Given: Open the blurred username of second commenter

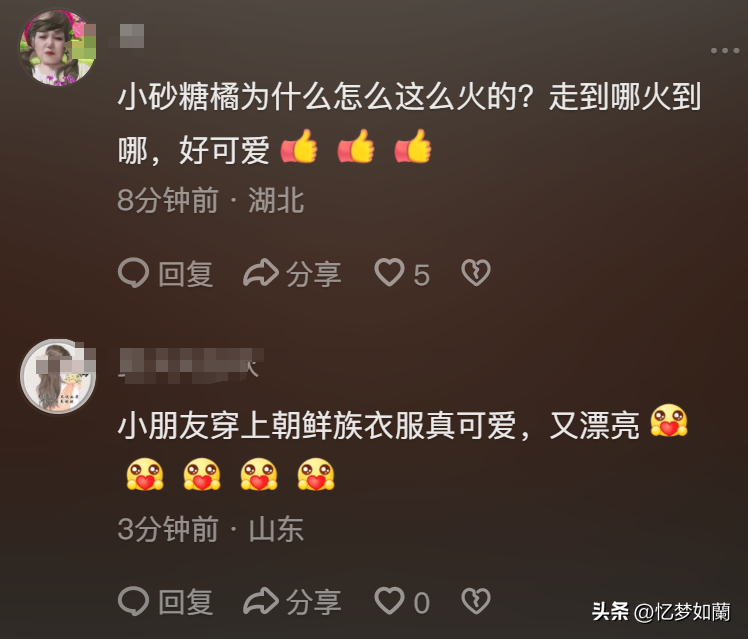Looking at the screenshot, I should [190, 366].
